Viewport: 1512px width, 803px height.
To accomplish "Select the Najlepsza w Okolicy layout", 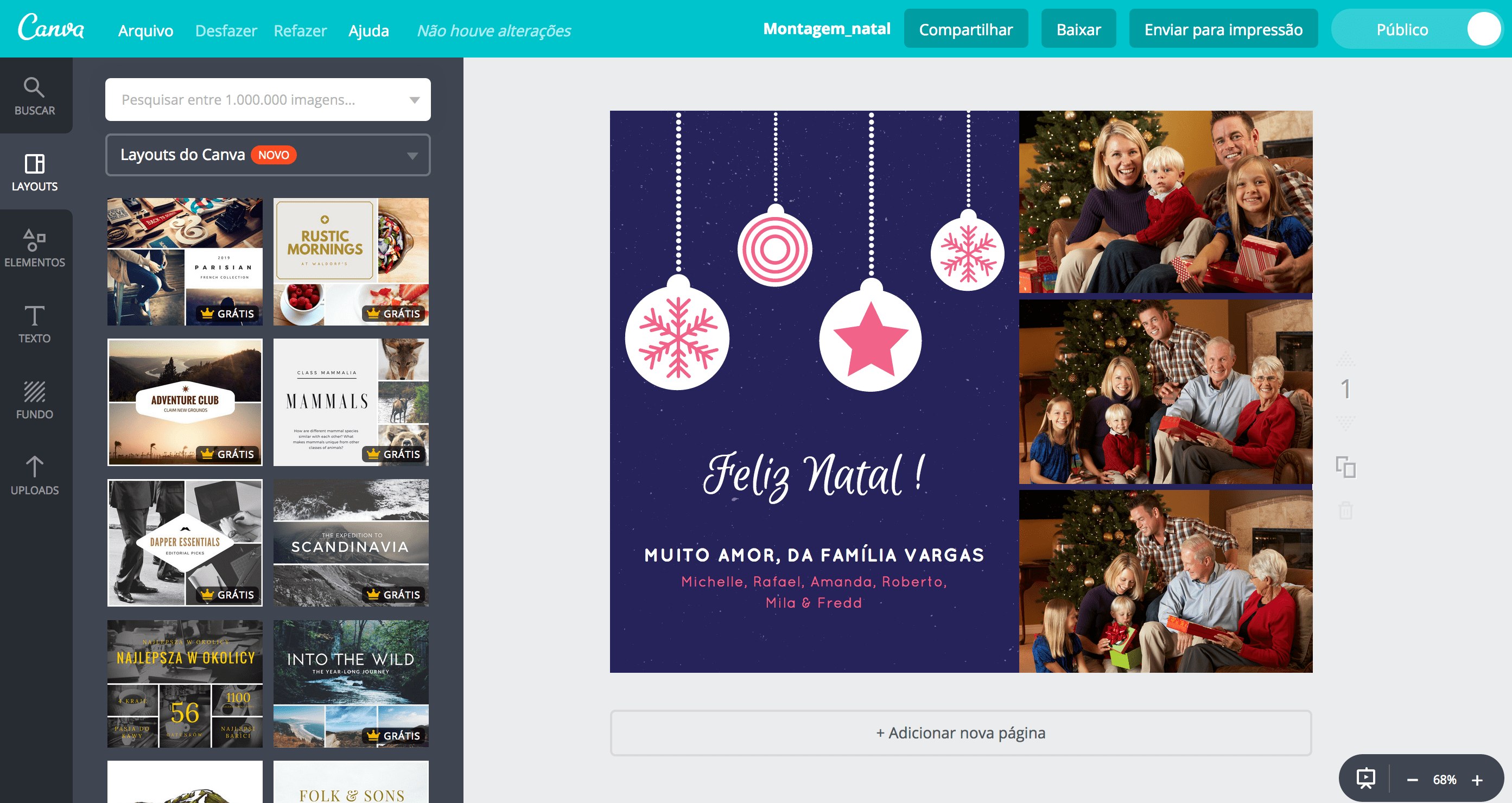I will pyautogui.click(x=185, y=684).
